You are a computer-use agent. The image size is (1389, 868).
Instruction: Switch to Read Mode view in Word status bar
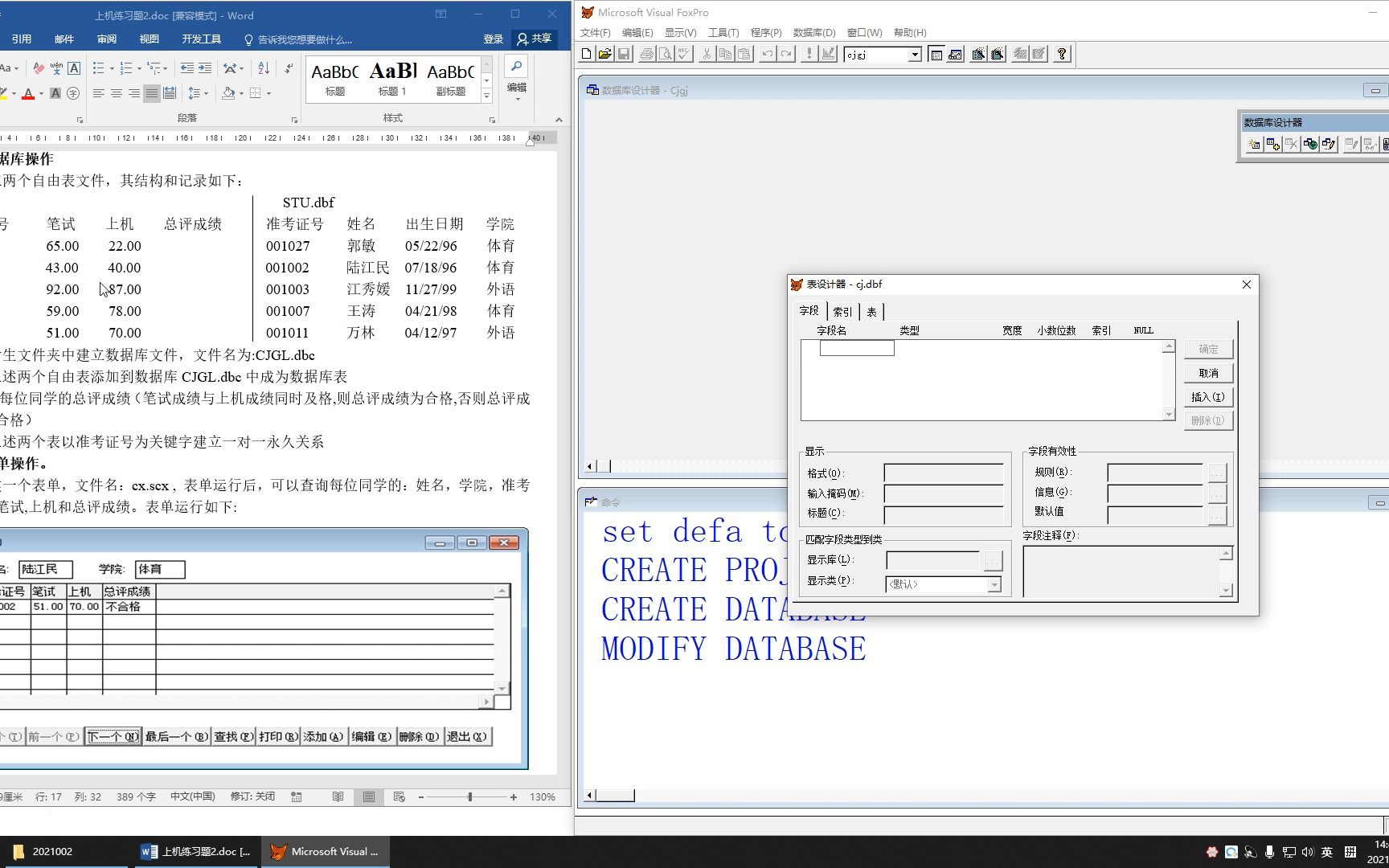point(338,796)
